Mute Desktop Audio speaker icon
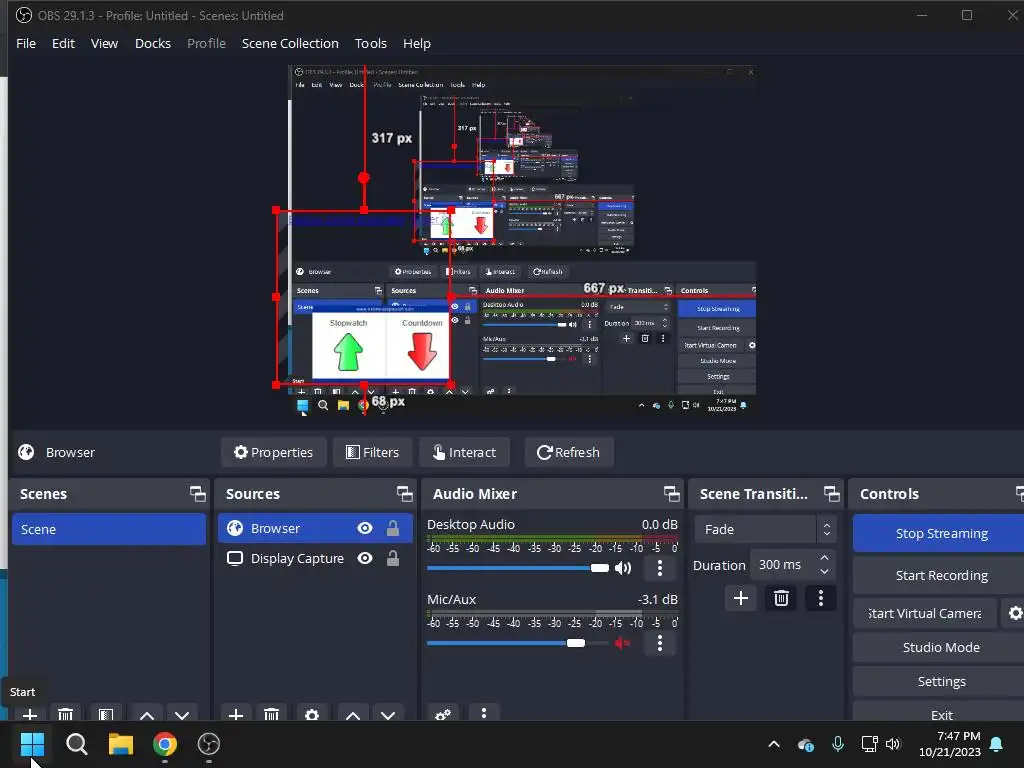Viewport: 1024px width, 768px height. coord(623,568)
